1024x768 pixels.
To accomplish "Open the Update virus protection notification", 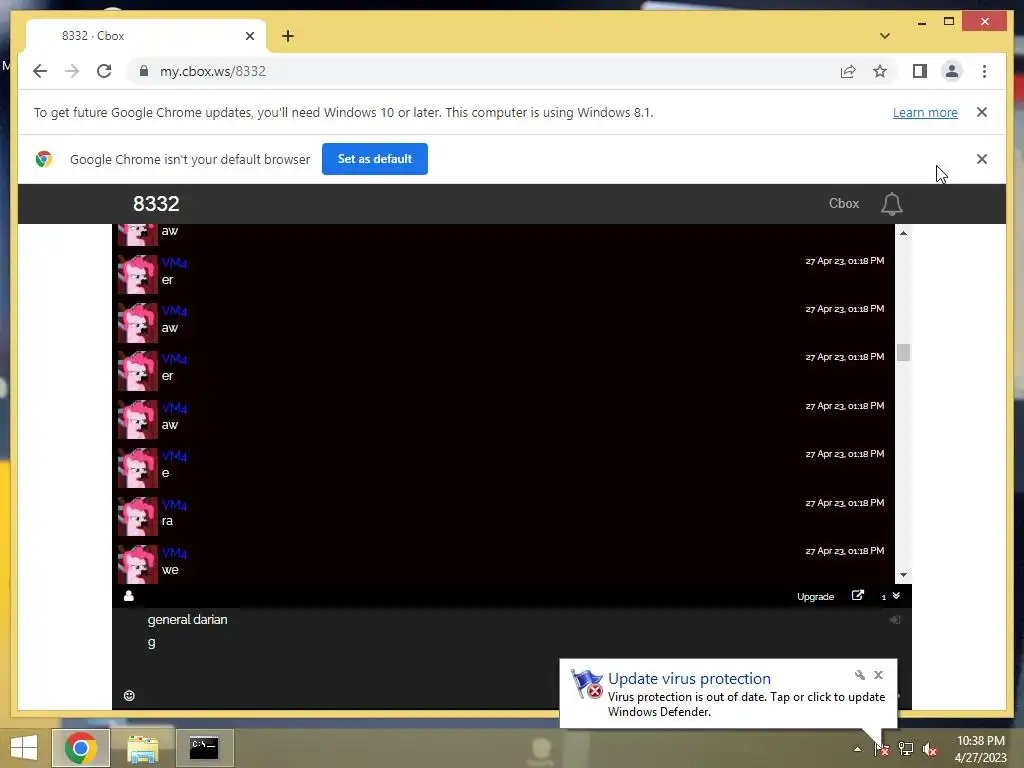I will pyautogui.click(x=728, y=694).
